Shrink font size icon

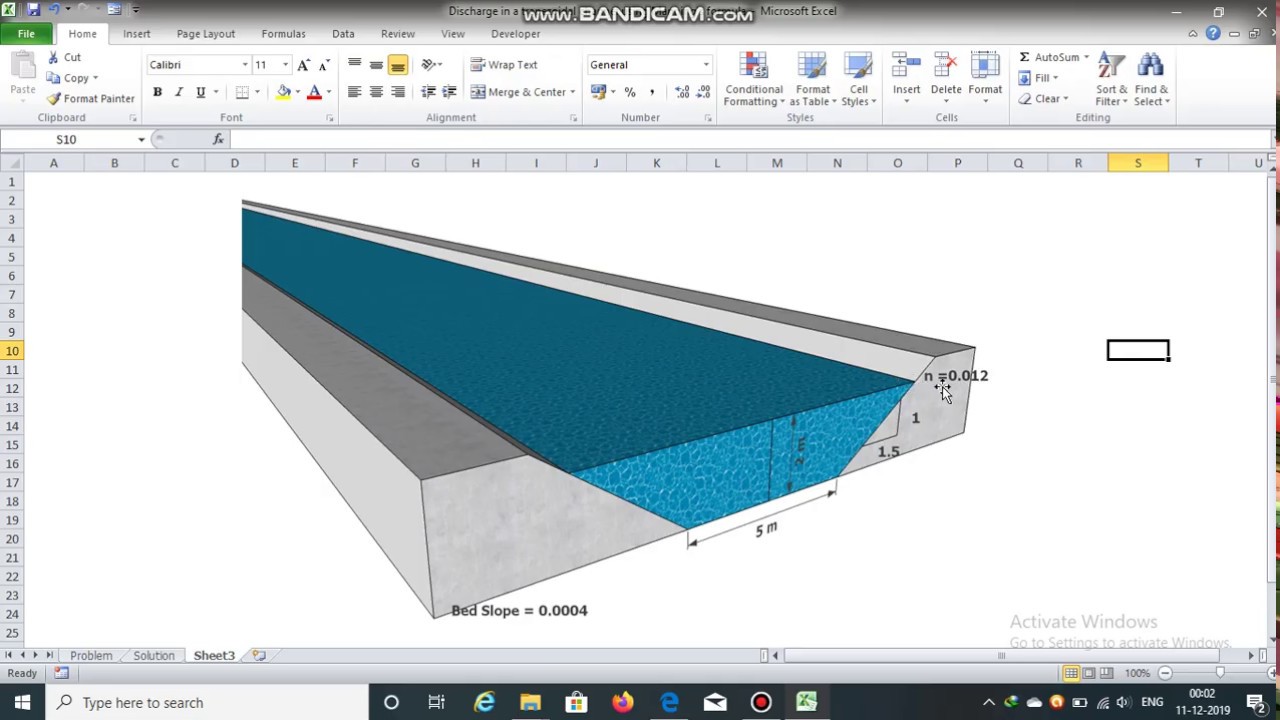(324, 65)
